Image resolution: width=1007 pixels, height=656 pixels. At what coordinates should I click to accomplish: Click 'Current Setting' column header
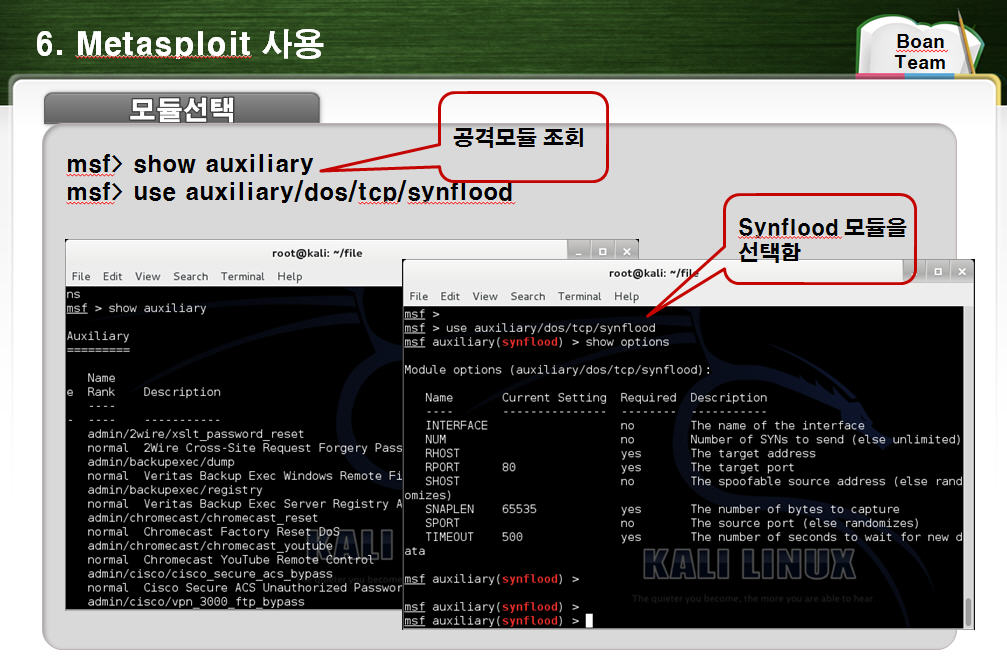click(554, 398)
